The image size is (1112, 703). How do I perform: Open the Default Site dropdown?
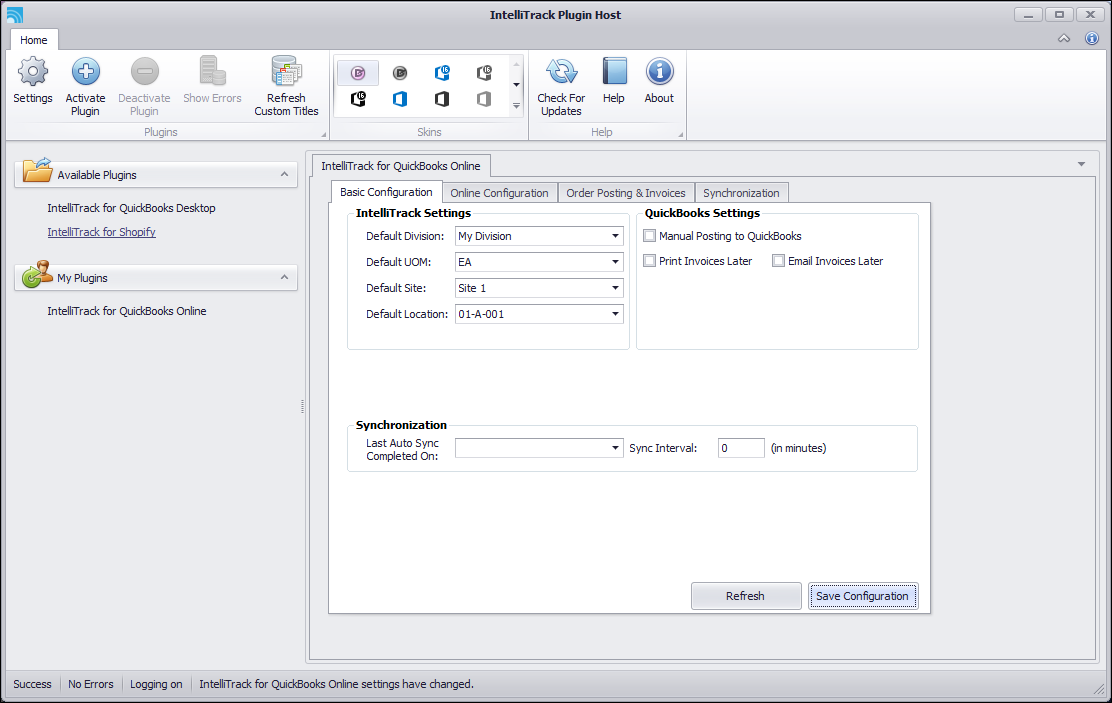[x=615, y=288]
